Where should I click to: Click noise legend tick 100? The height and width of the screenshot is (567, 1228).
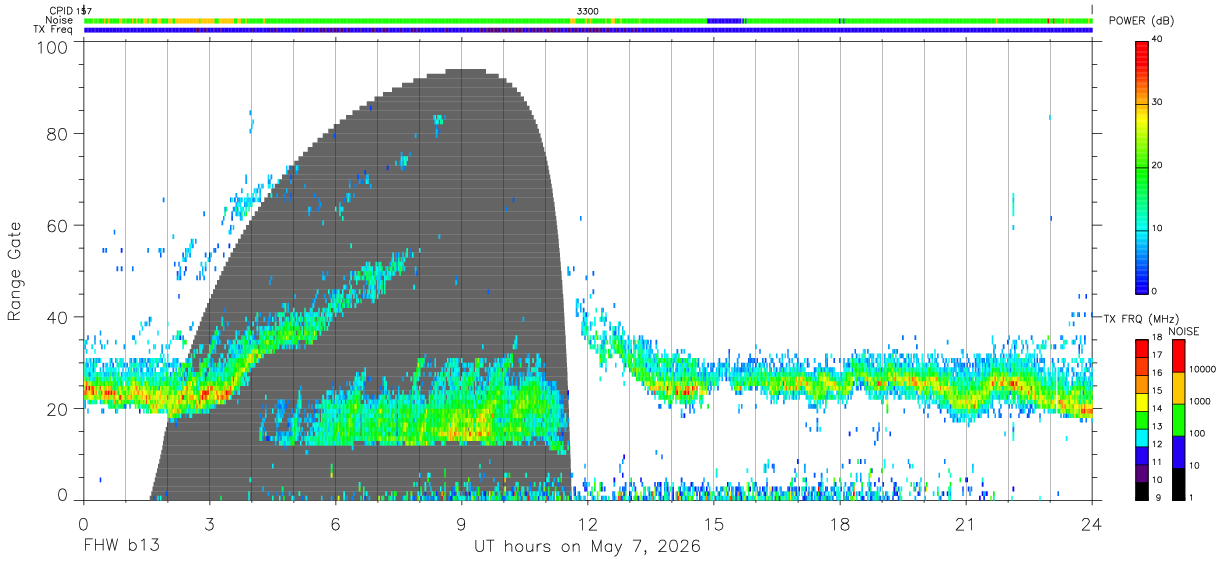[x=1199, y=433]
